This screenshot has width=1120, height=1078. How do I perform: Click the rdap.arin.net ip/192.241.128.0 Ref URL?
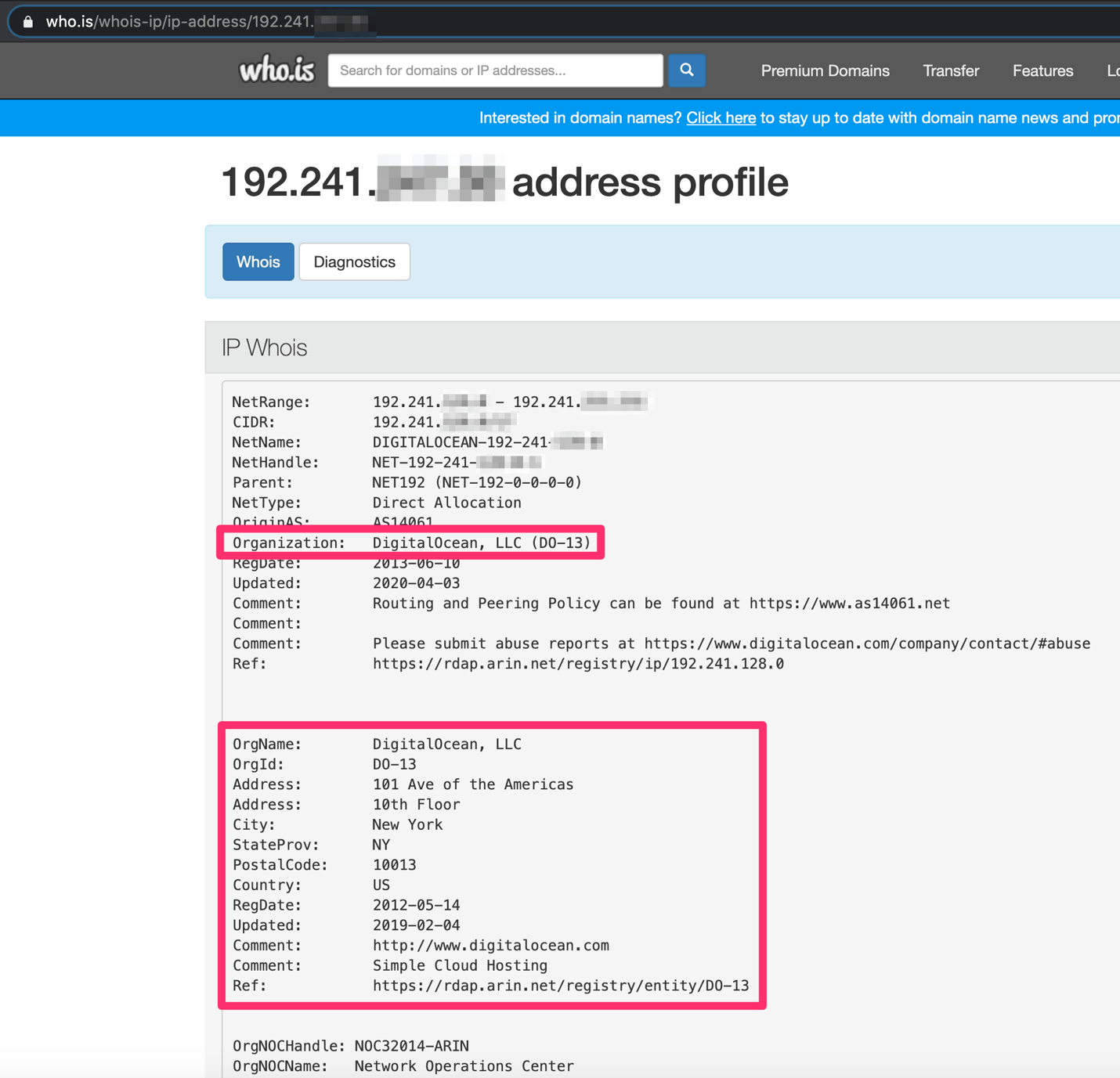tap(578, 664)
